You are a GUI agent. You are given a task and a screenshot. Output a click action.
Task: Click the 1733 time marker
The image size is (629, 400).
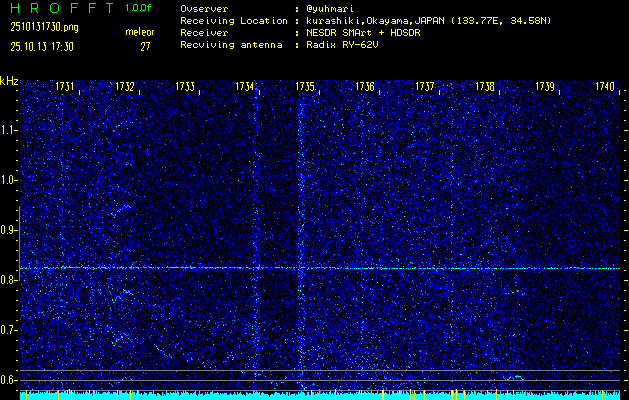coord(185,88)
